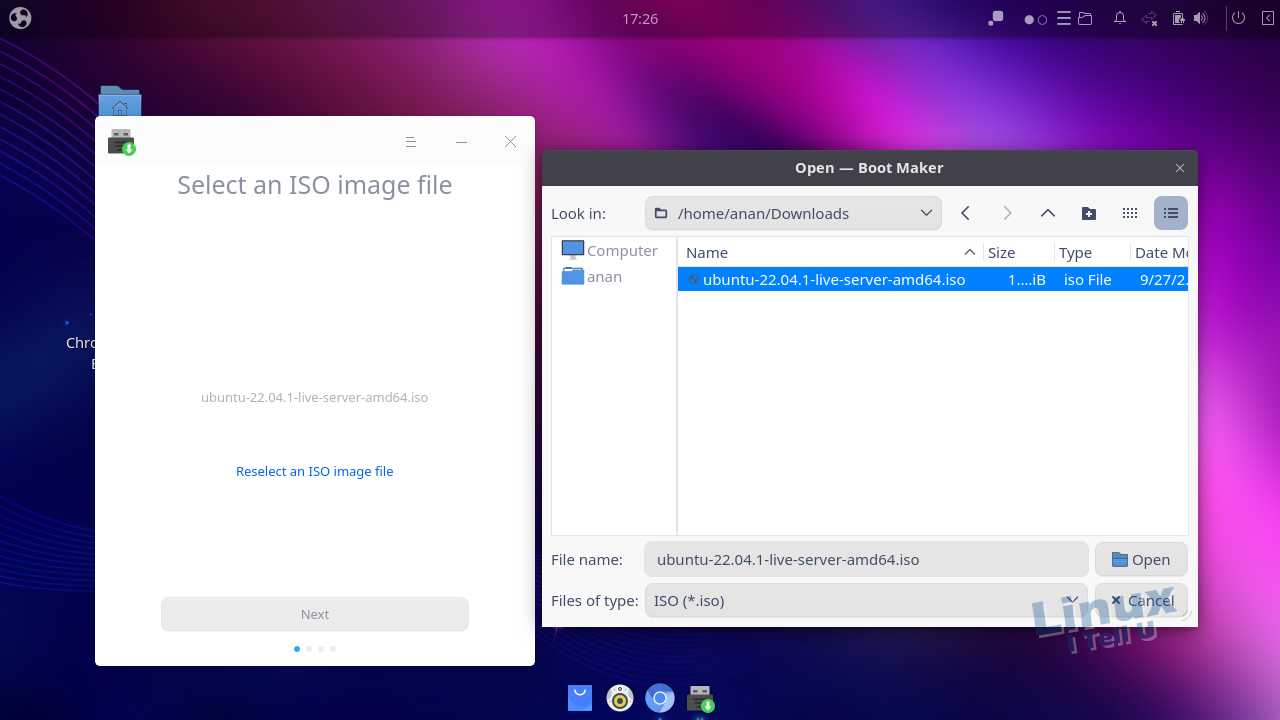This screenshot has height=720, width=1280.
Task: Open the home folder desktop icon
Action: (x=120, y=101)
